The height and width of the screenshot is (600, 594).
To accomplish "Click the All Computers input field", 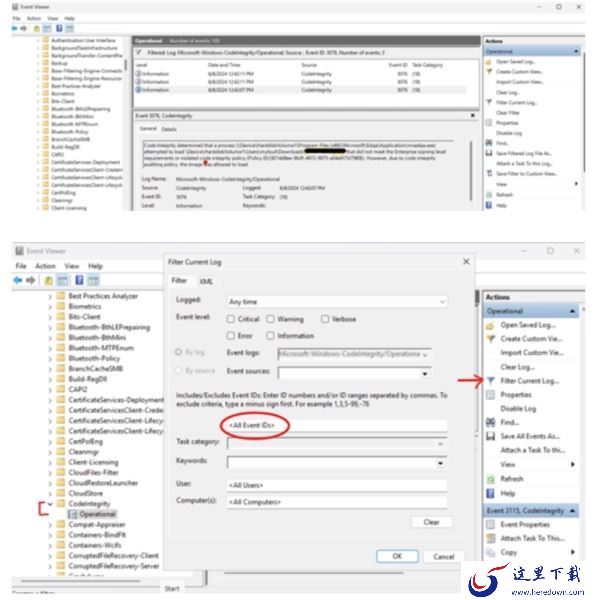I will 337,502.
